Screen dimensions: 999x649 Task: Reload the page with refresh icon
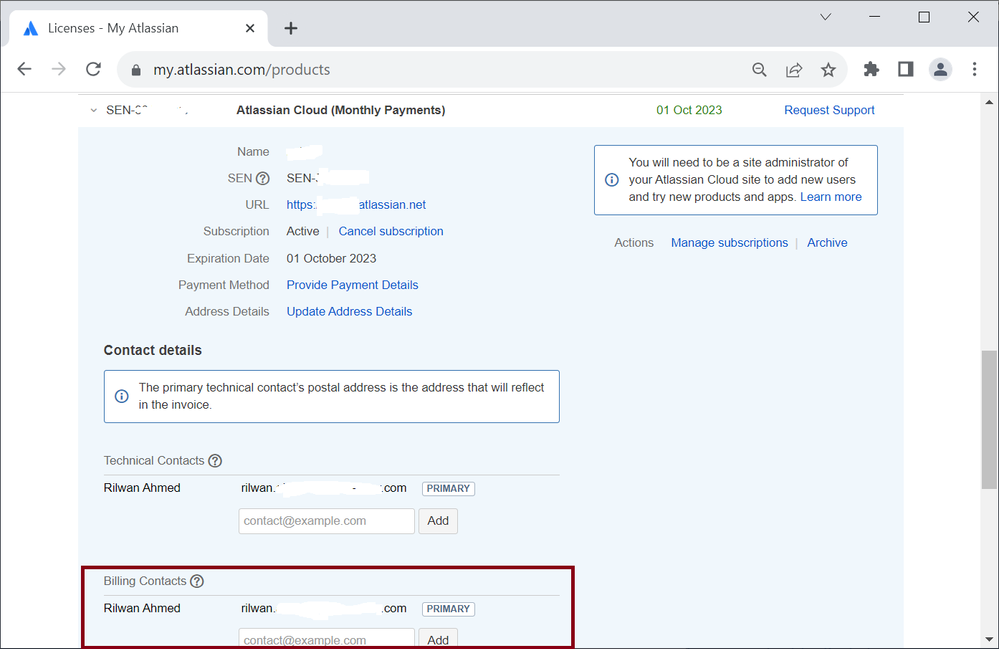(x=93, y=69)
